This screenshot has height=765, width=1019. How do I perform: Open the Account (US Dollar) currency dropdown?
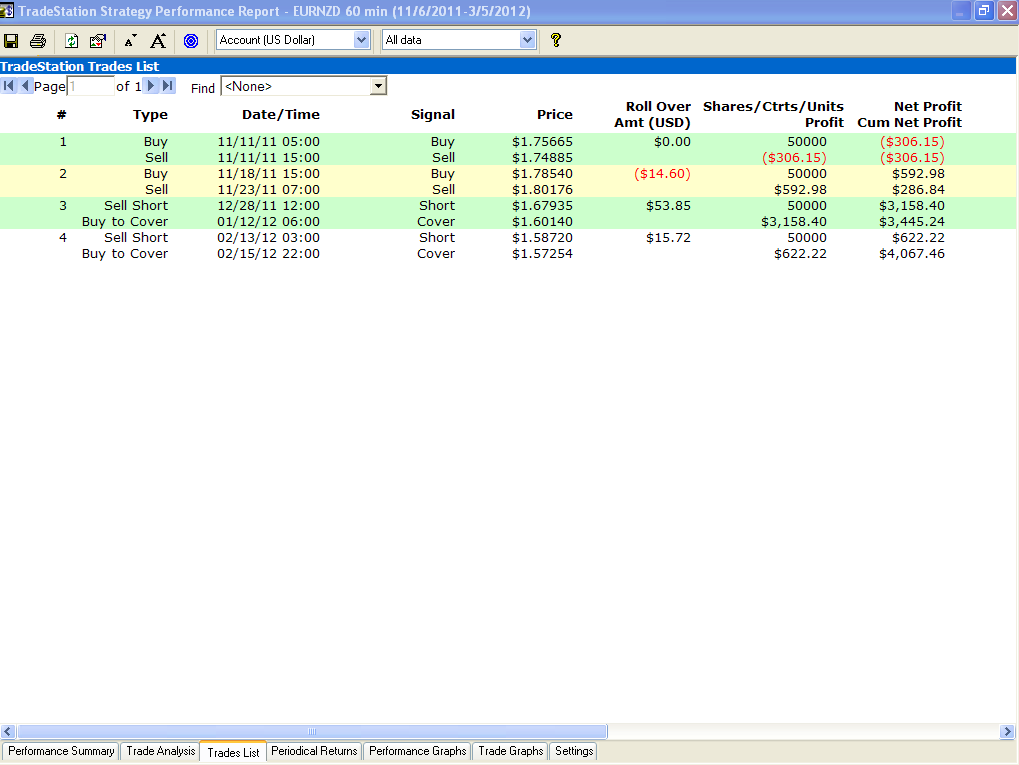[x=293, y=40]
